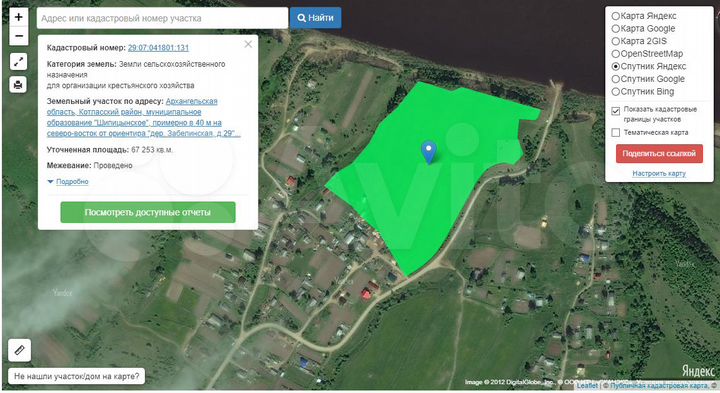The image size is (720, 393).
Task: Click the print map icon
Action: 18,84
